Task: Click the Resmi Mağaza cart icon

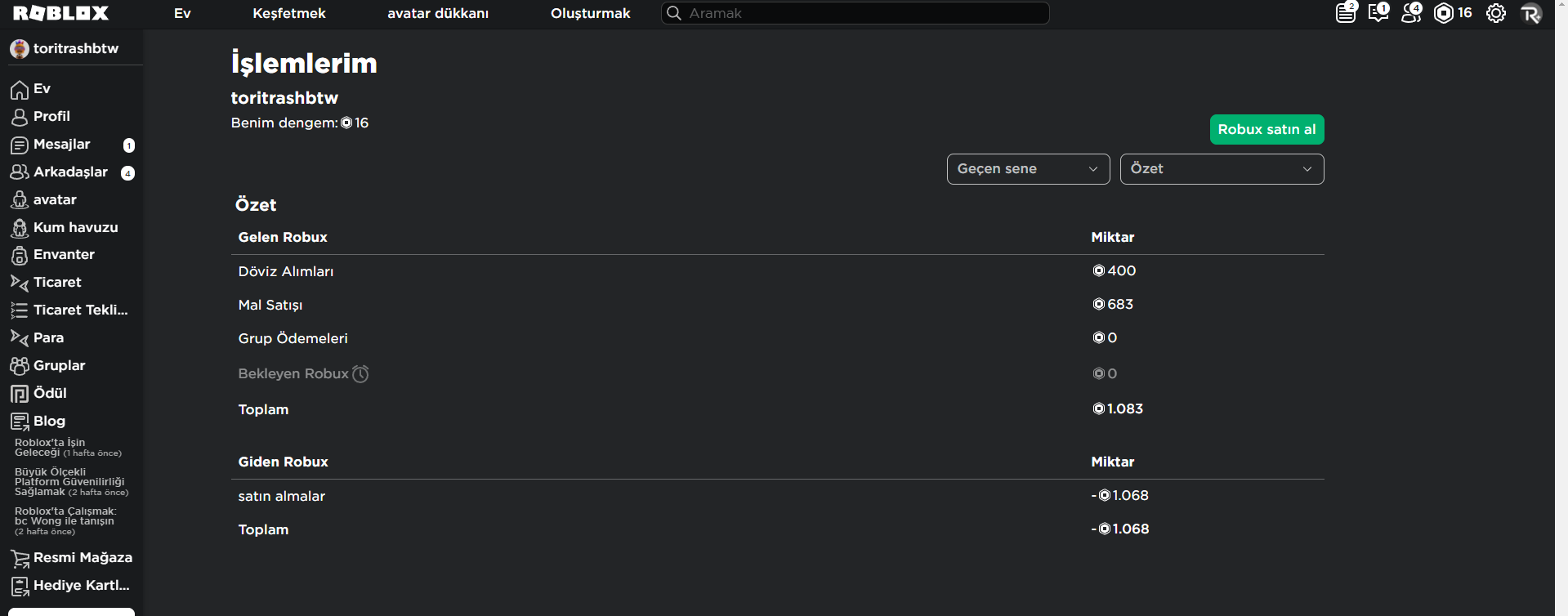Action: pos(20,558)
